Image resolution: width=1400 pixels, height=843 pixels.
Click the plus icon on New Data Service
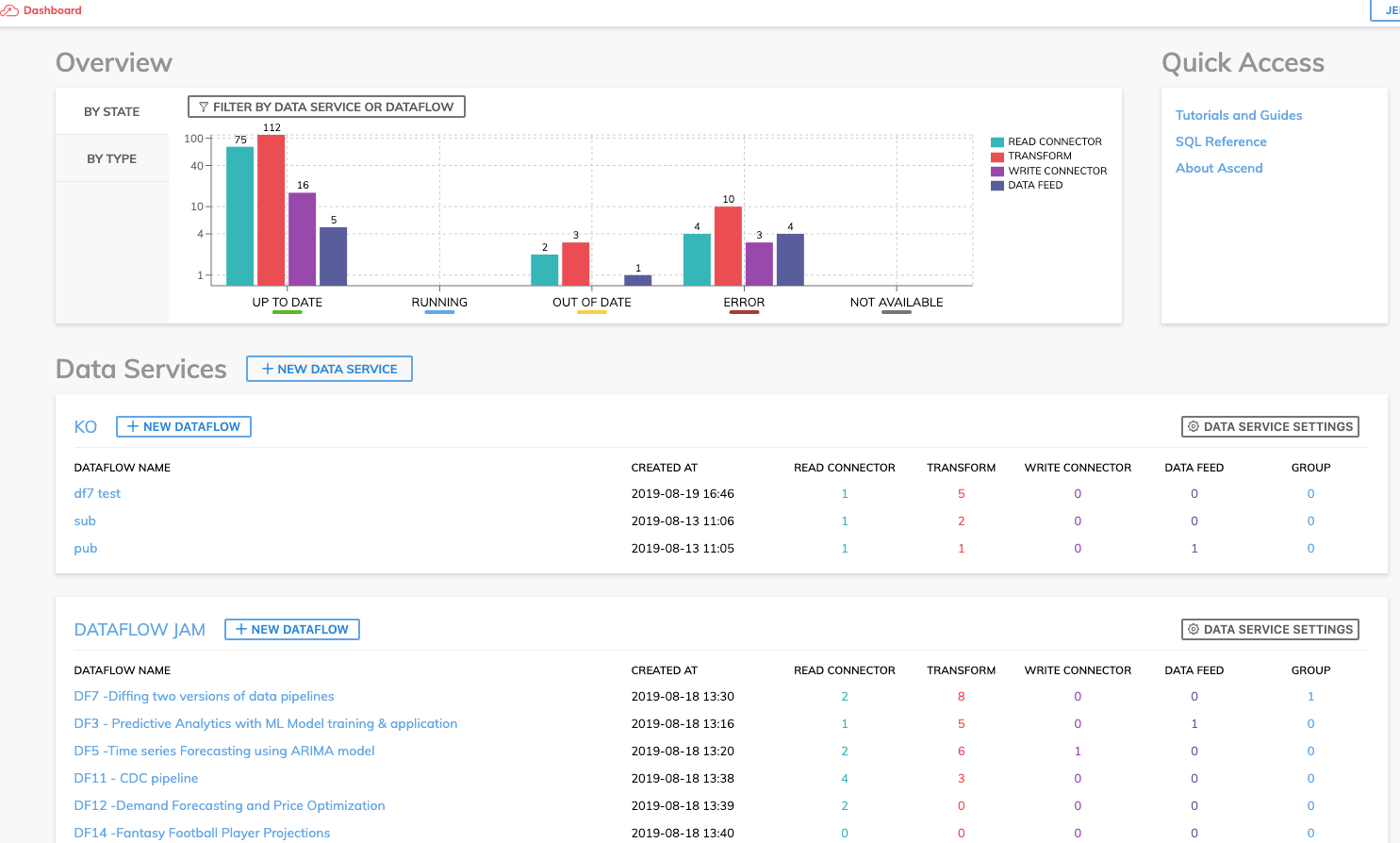click(268, 370)
